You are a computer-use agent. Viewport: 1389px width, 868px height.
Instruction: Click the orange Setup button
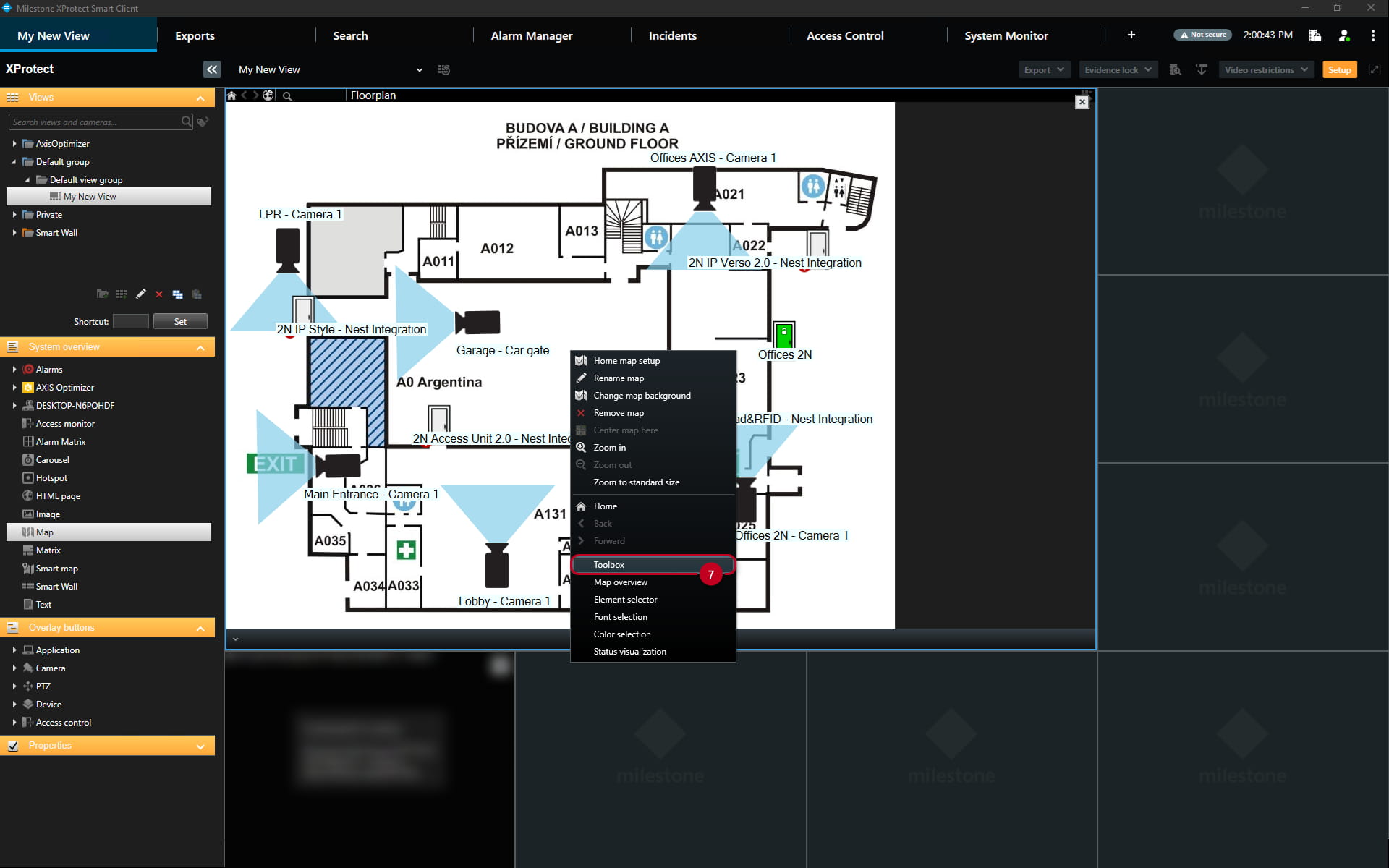click(1339, 70)
